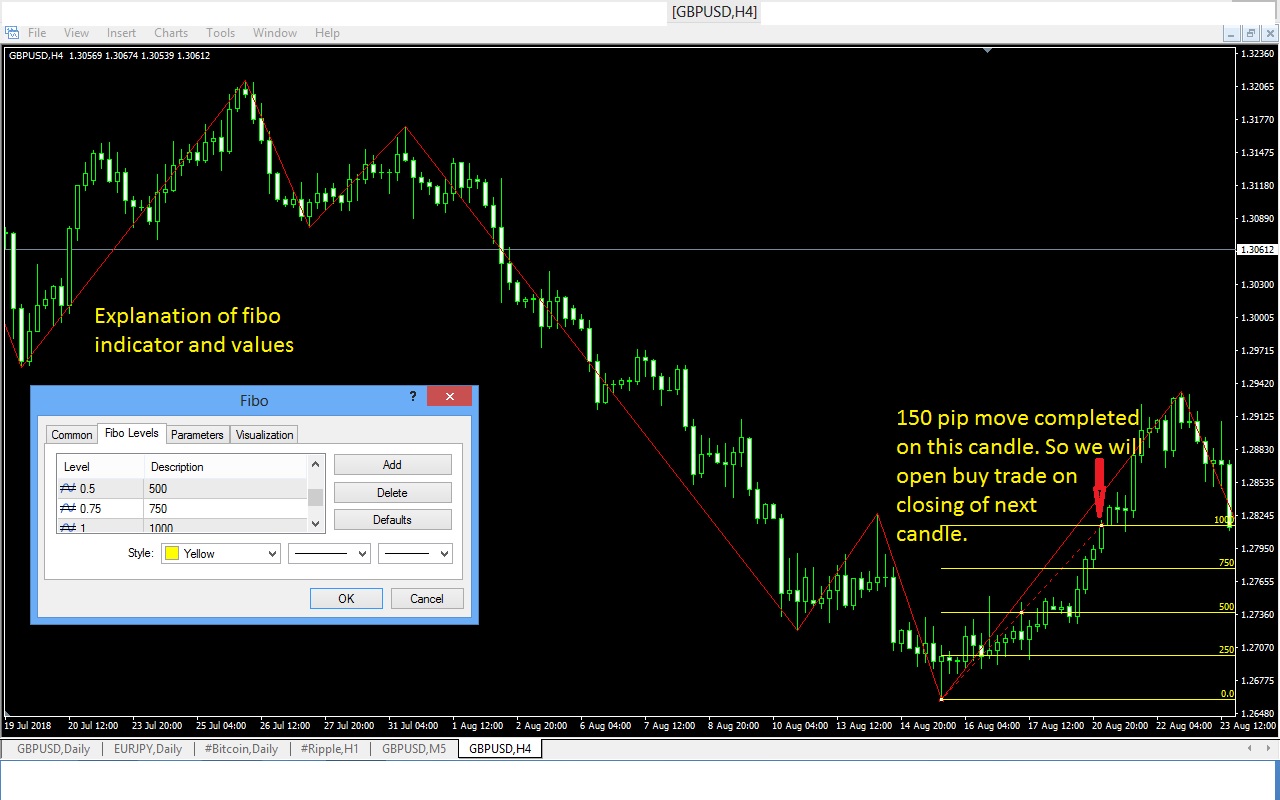Select the 750 description cell
This screenshot has width=1280, height=800.
coord(227,508)
